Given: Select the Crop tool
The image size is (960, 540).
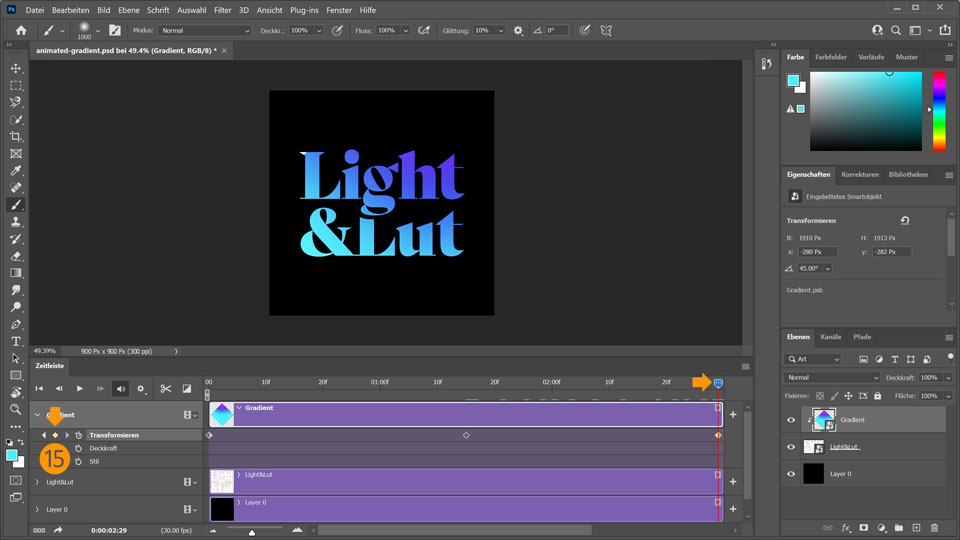Looking at the screenshot, I should (16, 136).
